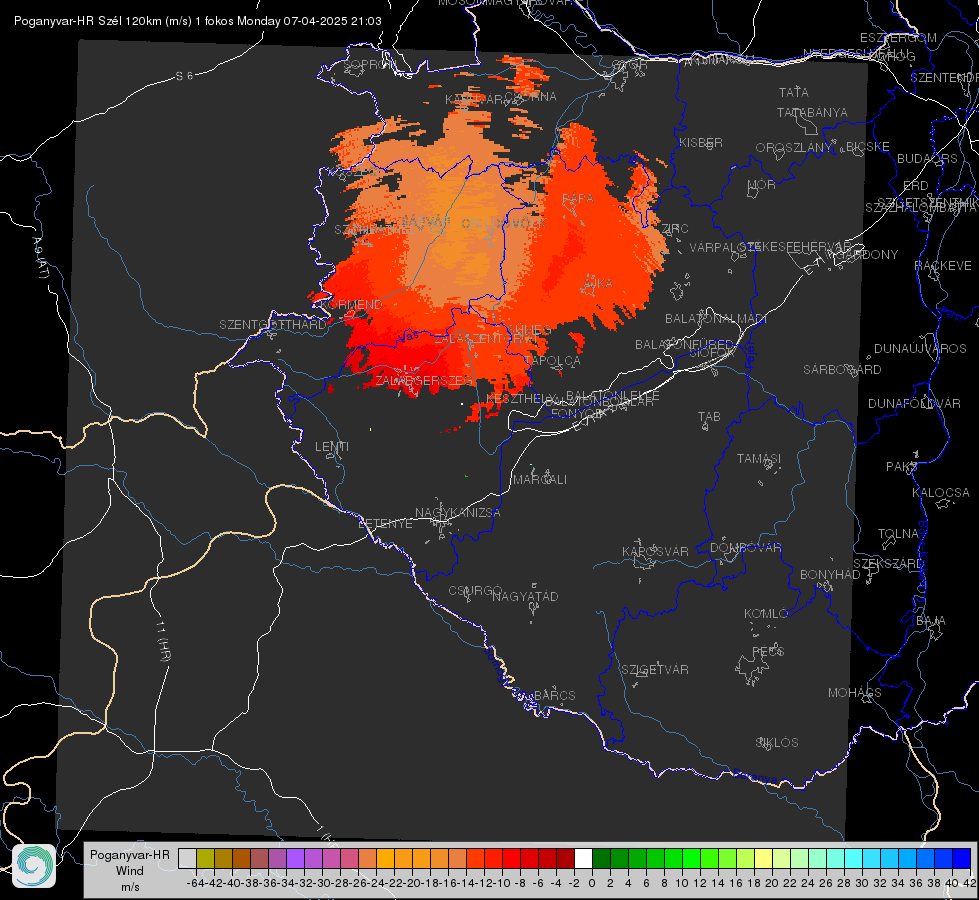Click the yellow legend swatch near 18

tap(764, 858)
